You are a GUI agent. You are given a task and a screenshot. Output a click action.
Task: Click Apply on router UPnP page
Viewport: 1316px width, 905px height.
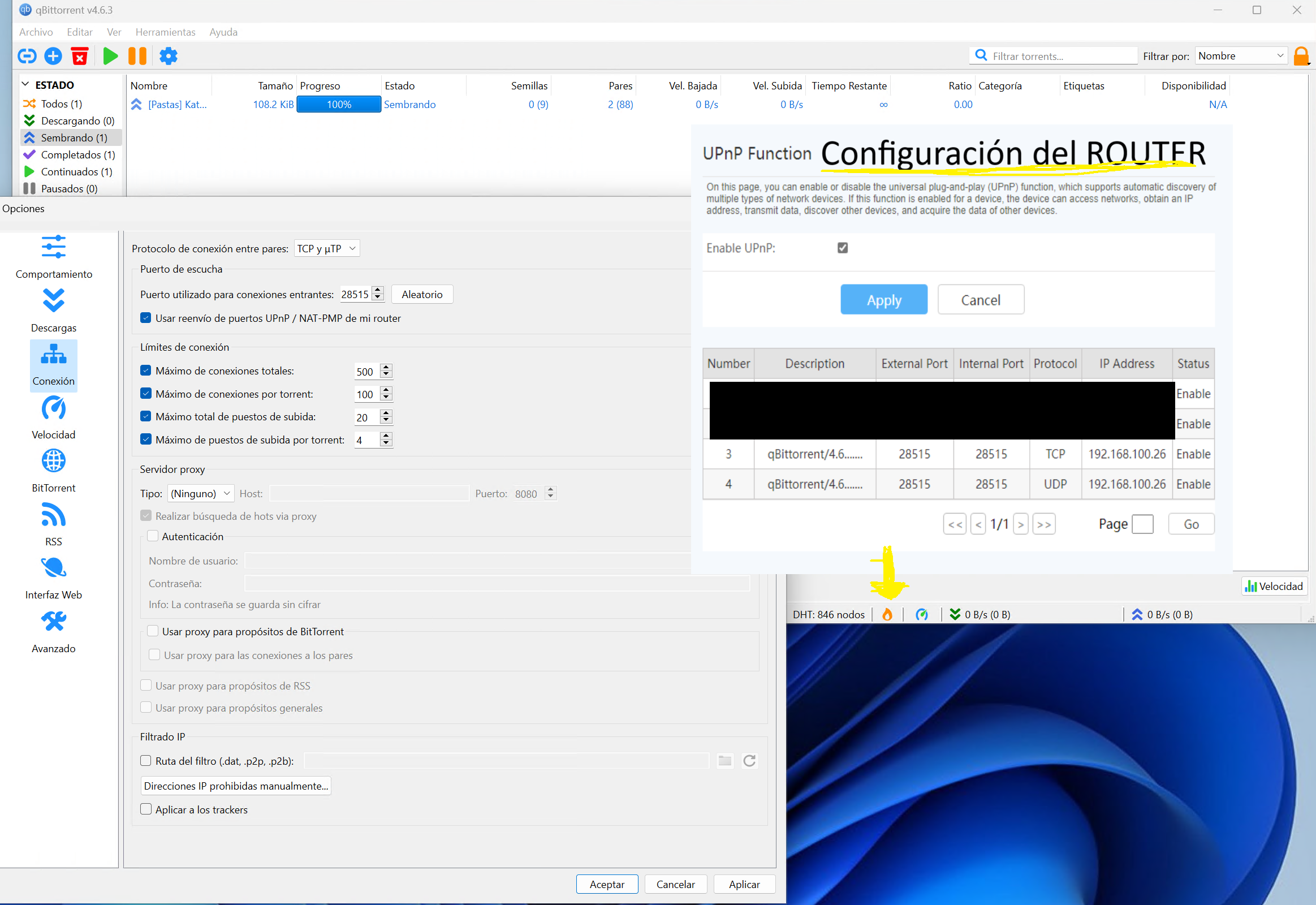click(x=884, y=299)
